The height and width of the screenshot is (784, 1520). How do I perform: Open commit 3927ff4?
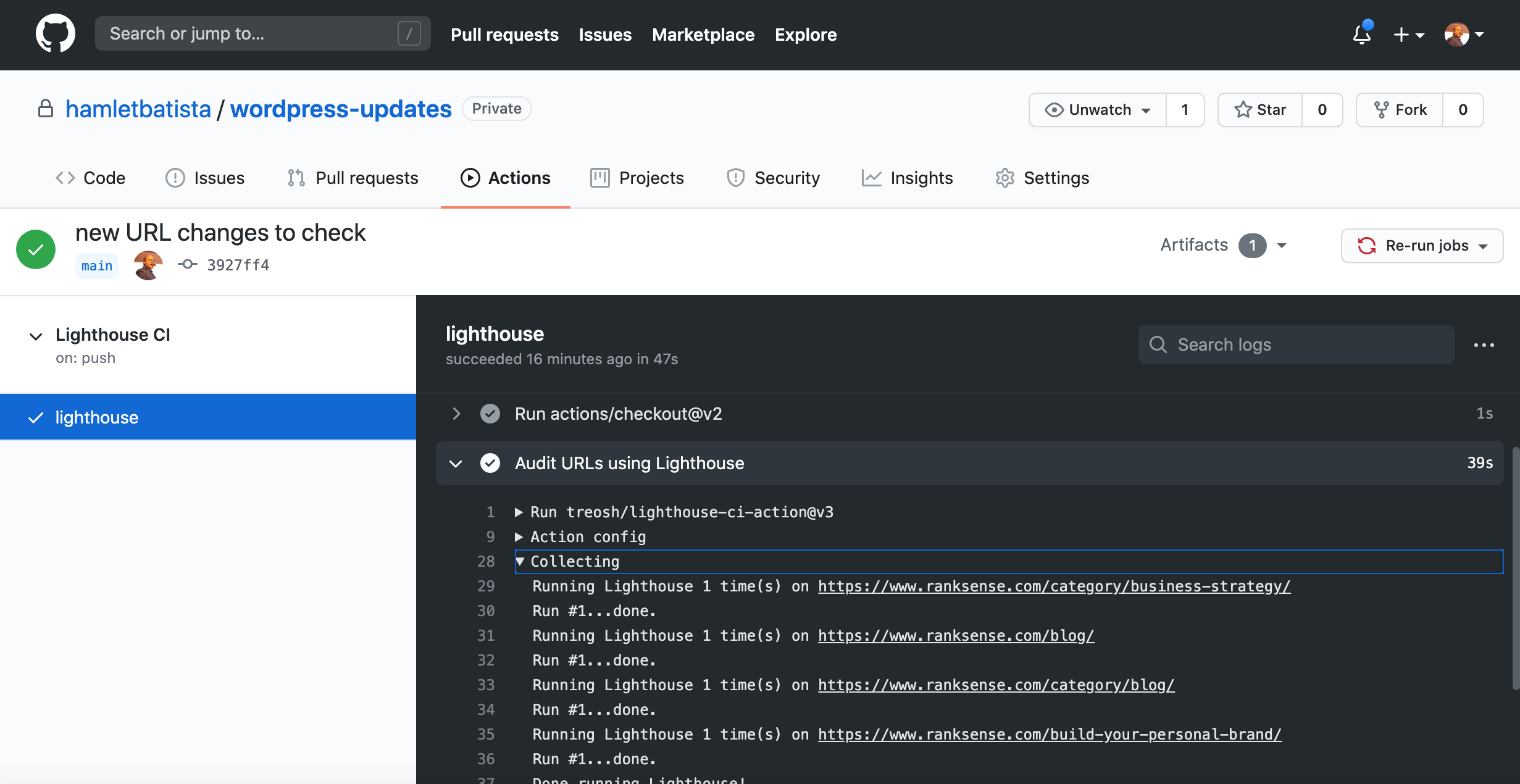[238, 265]
